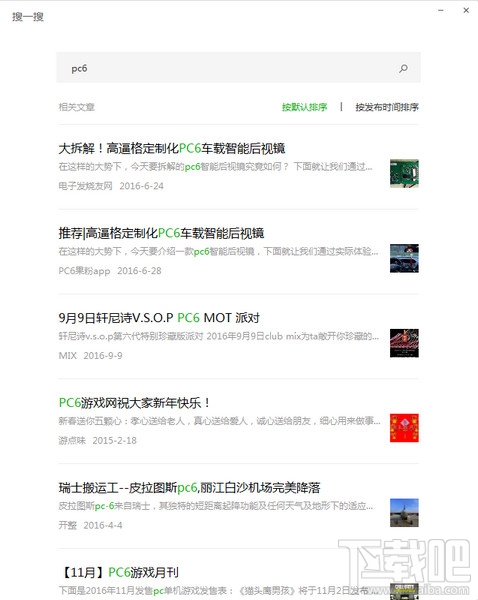Viewport: 478px width, 600px height.
Task: Sort results by default order
Action: click(305, 107)
